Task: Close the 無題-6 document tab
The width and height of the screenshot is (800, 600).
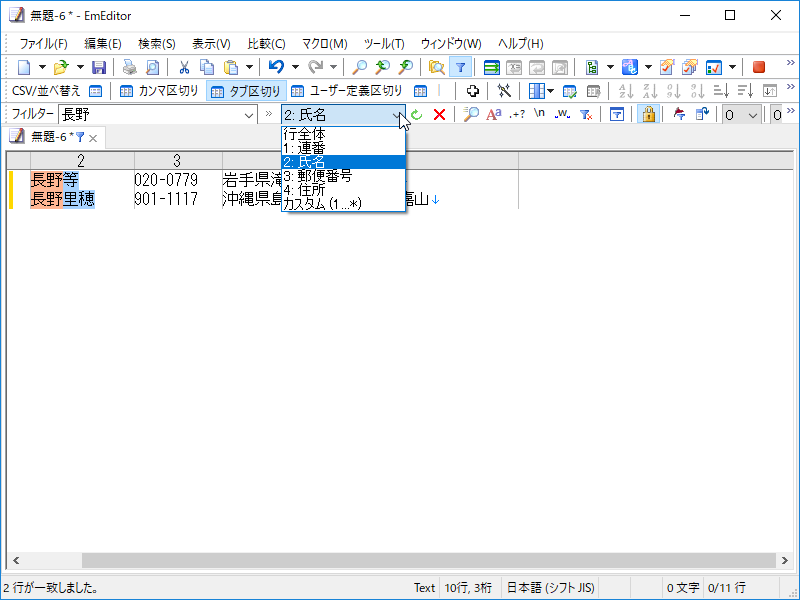Action: (x=93, y=138)
